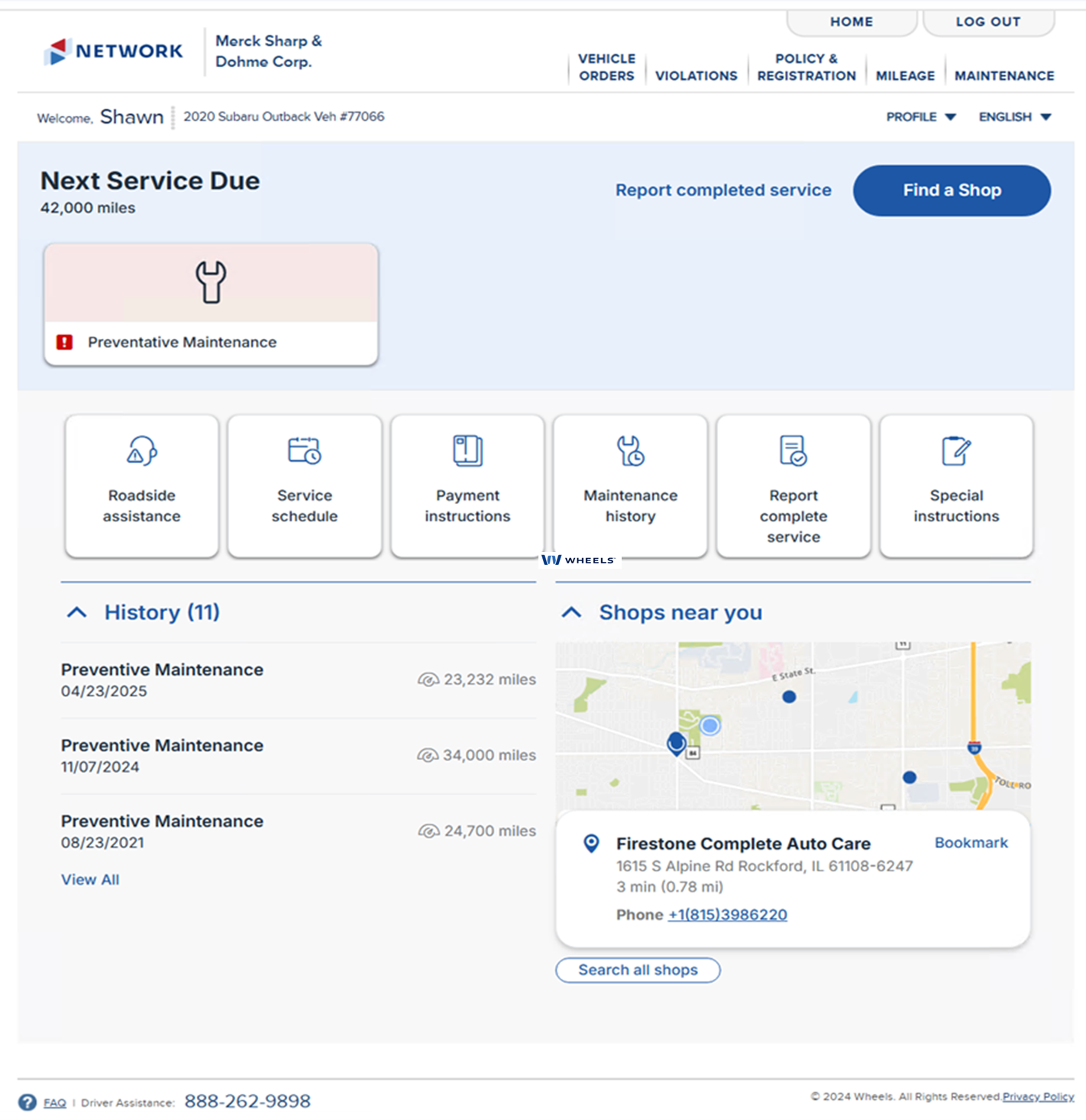Screen dimensions: 1086x1120
Task: Collapse the History section
Action: pos(76,612)
